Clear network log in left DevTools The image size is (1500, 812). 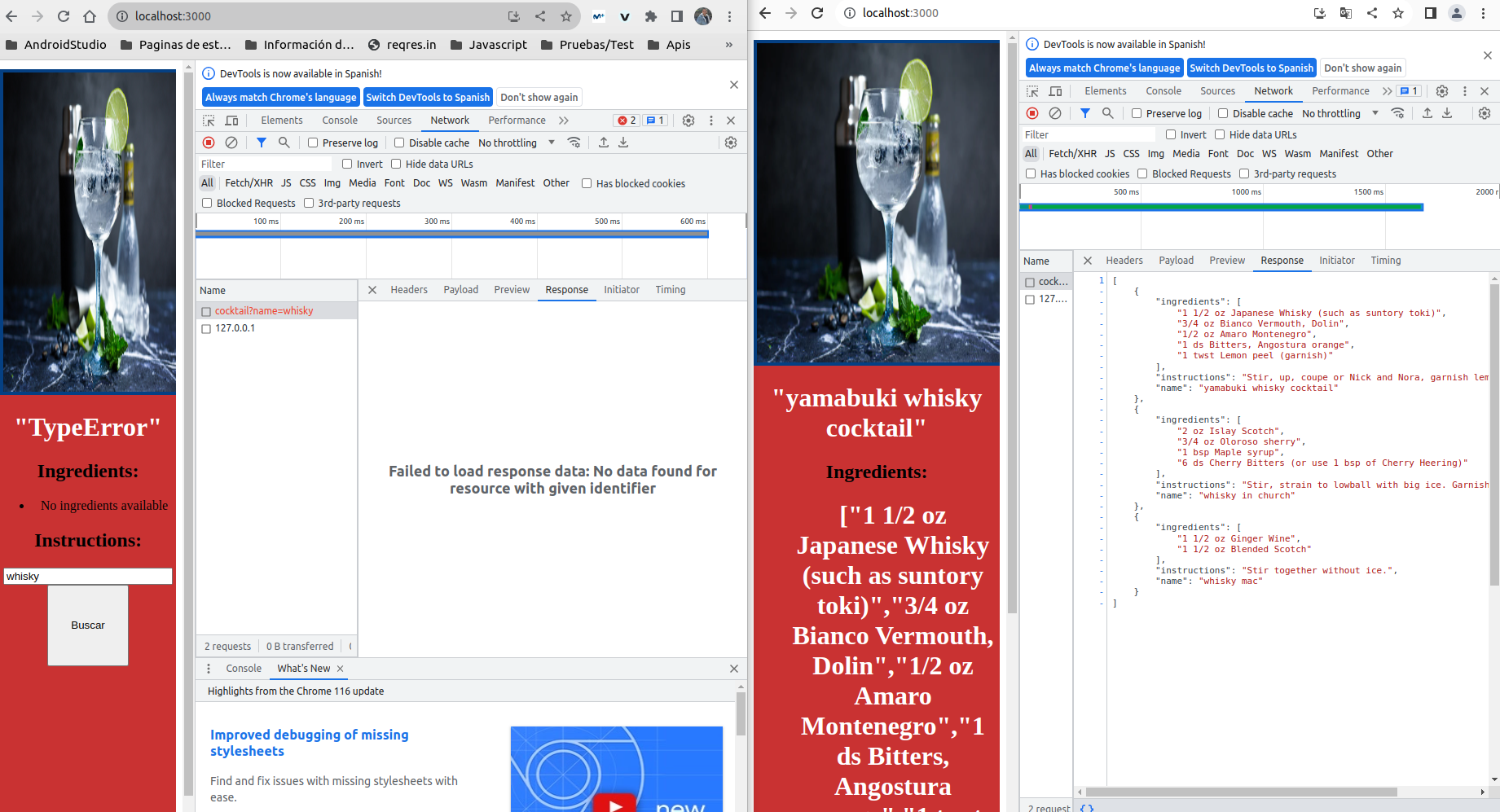pos(231,143)
